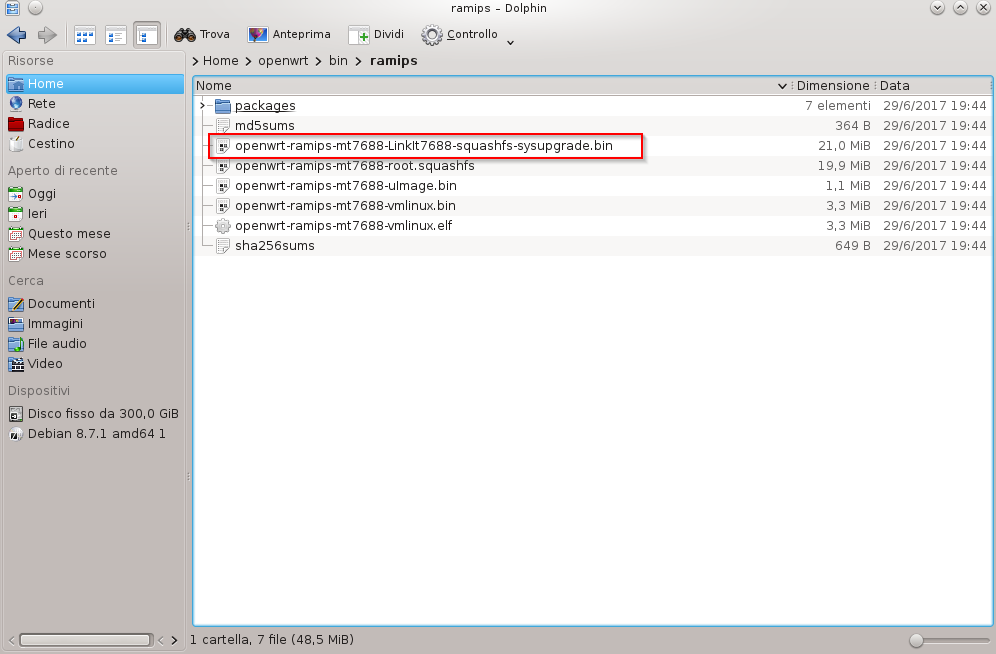
Task: Switch to Compact view mode
Action: (116, 35)
